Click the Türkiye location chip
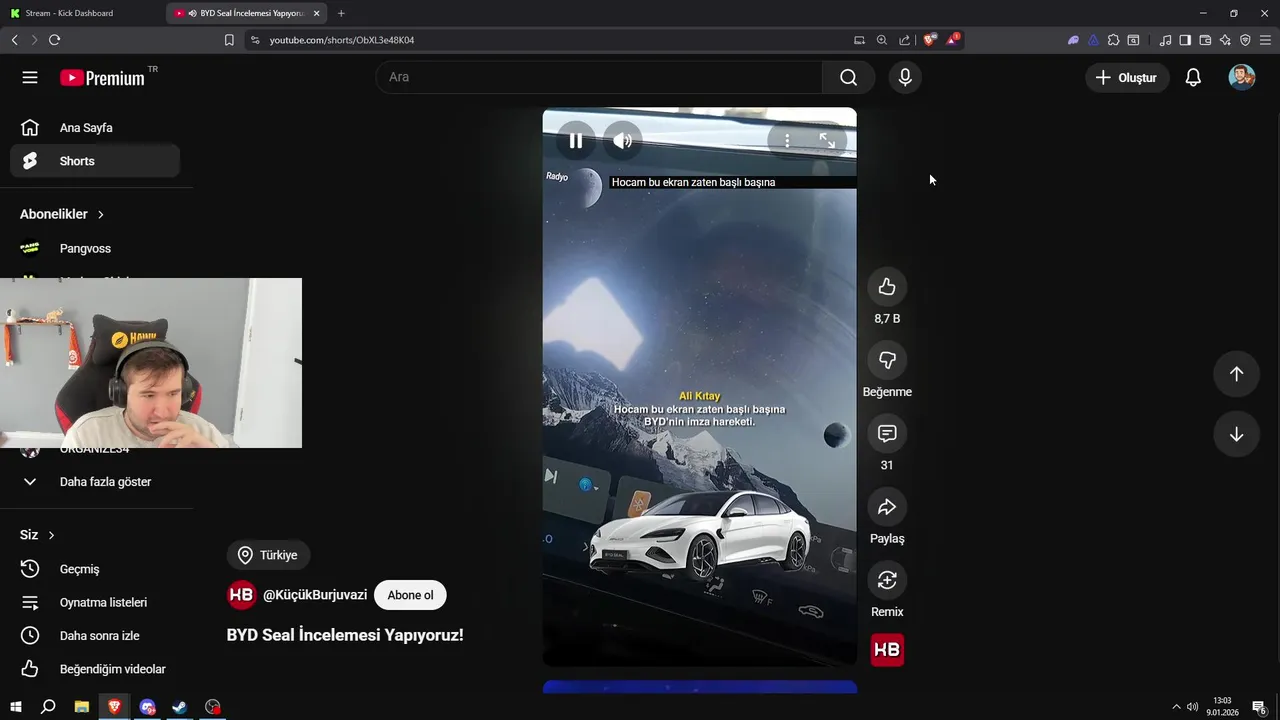This screenshot has height=720, width=1280. [x=268, y=555]
